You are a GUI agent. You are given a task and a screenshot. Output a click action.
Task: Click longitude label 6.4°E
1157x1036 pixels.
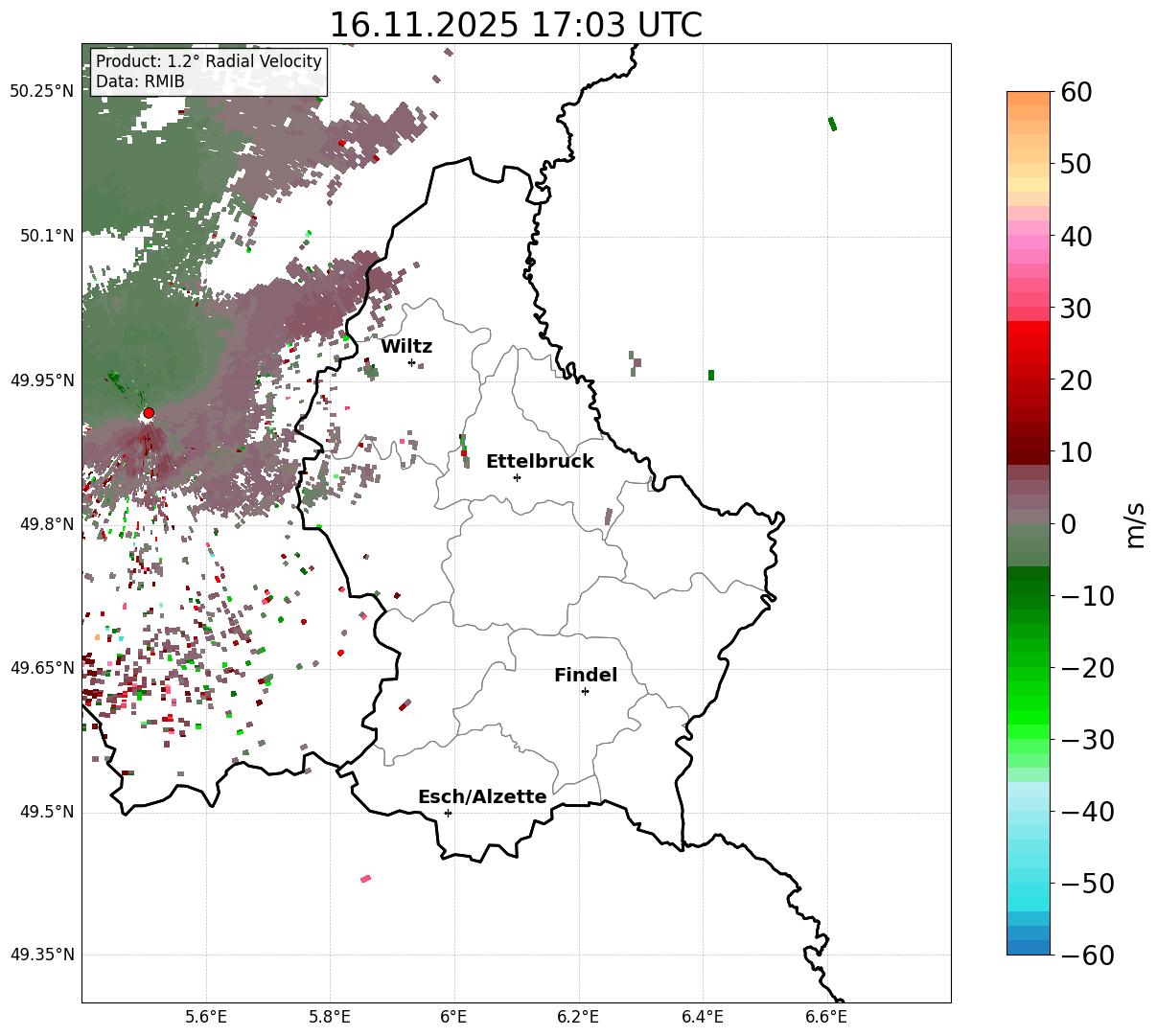(x=703, y=1017)
